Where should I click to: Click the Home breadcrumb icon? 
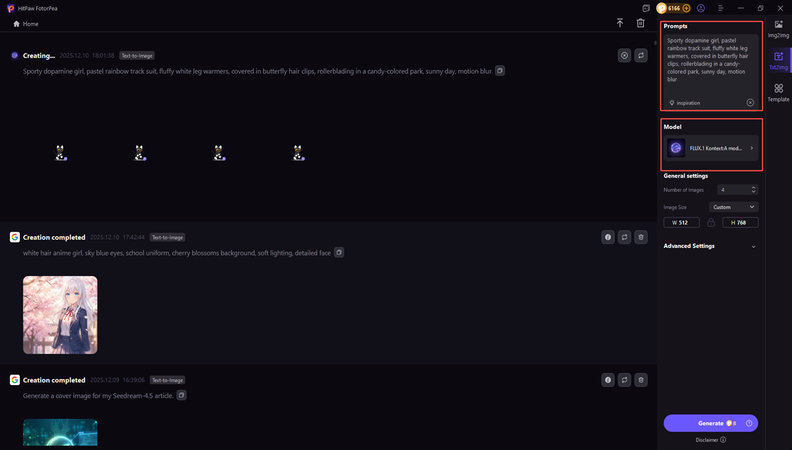[16, 23]
